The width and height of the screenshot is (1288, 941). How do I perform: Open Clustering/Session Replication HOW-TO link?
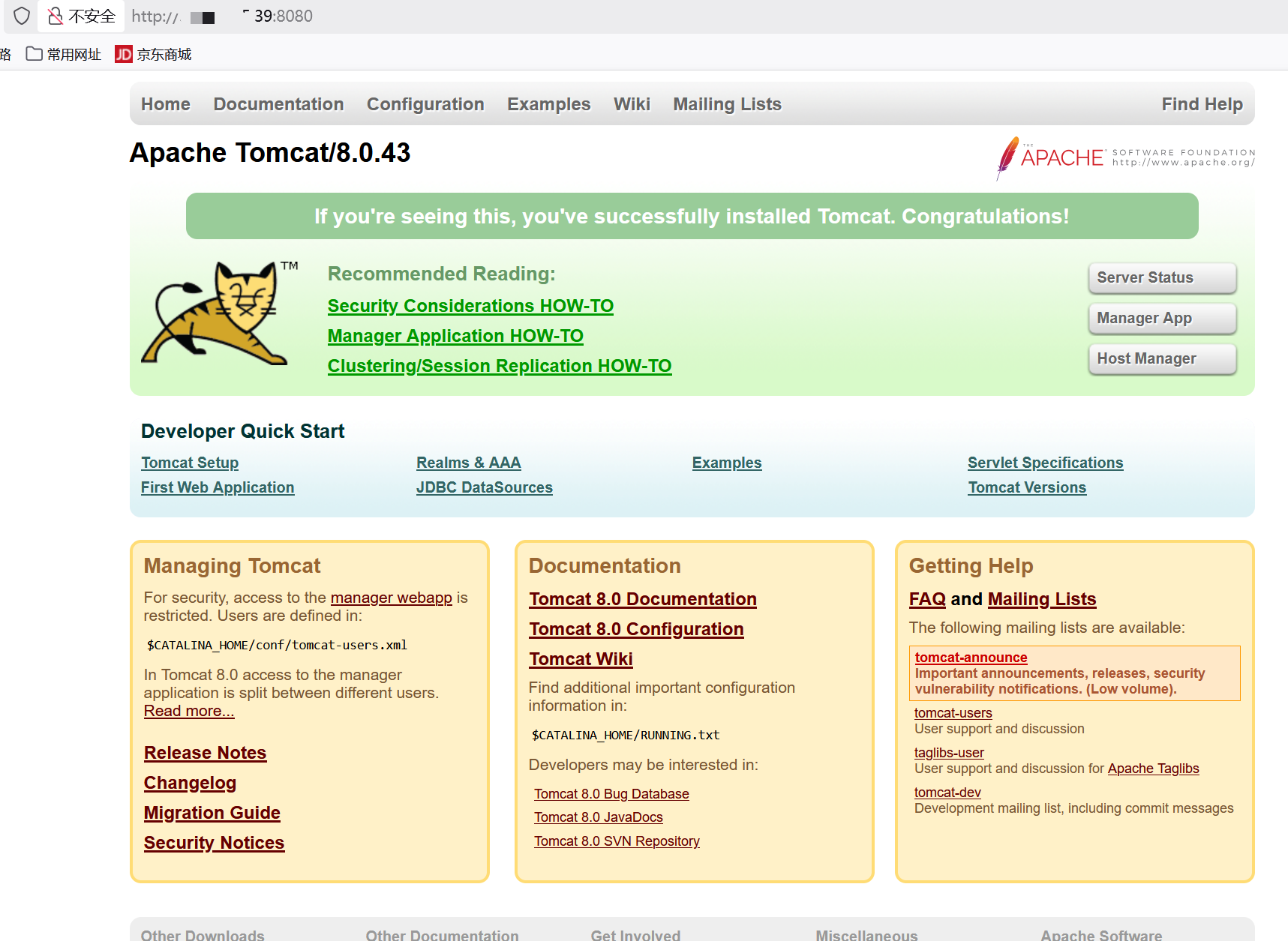pyautogui.click(x=500, y=366)
